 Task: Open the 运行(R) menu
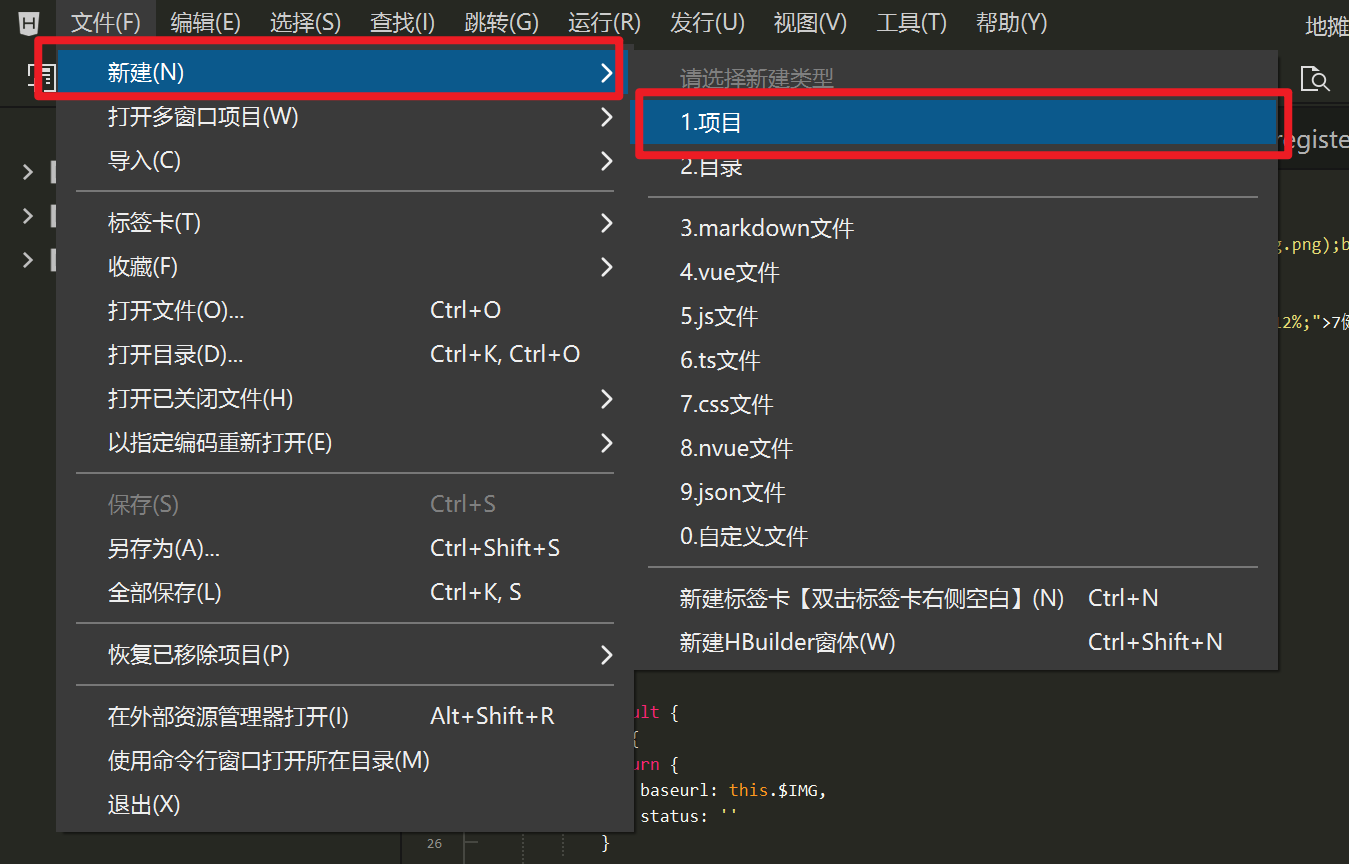(604, 22)
